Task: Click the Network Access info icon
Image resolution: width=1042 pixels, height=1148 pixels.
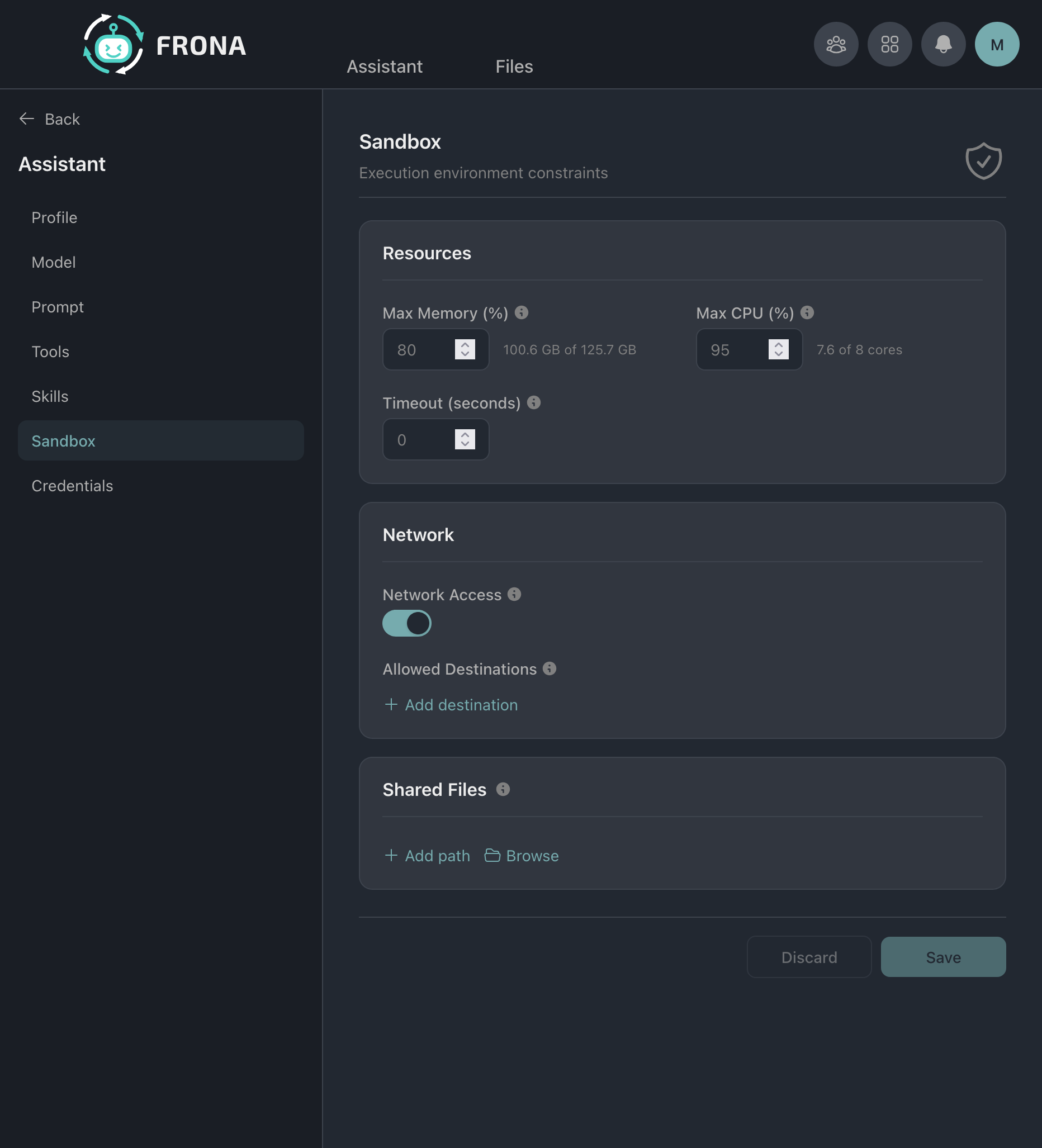Action: (x=515, y=594)
